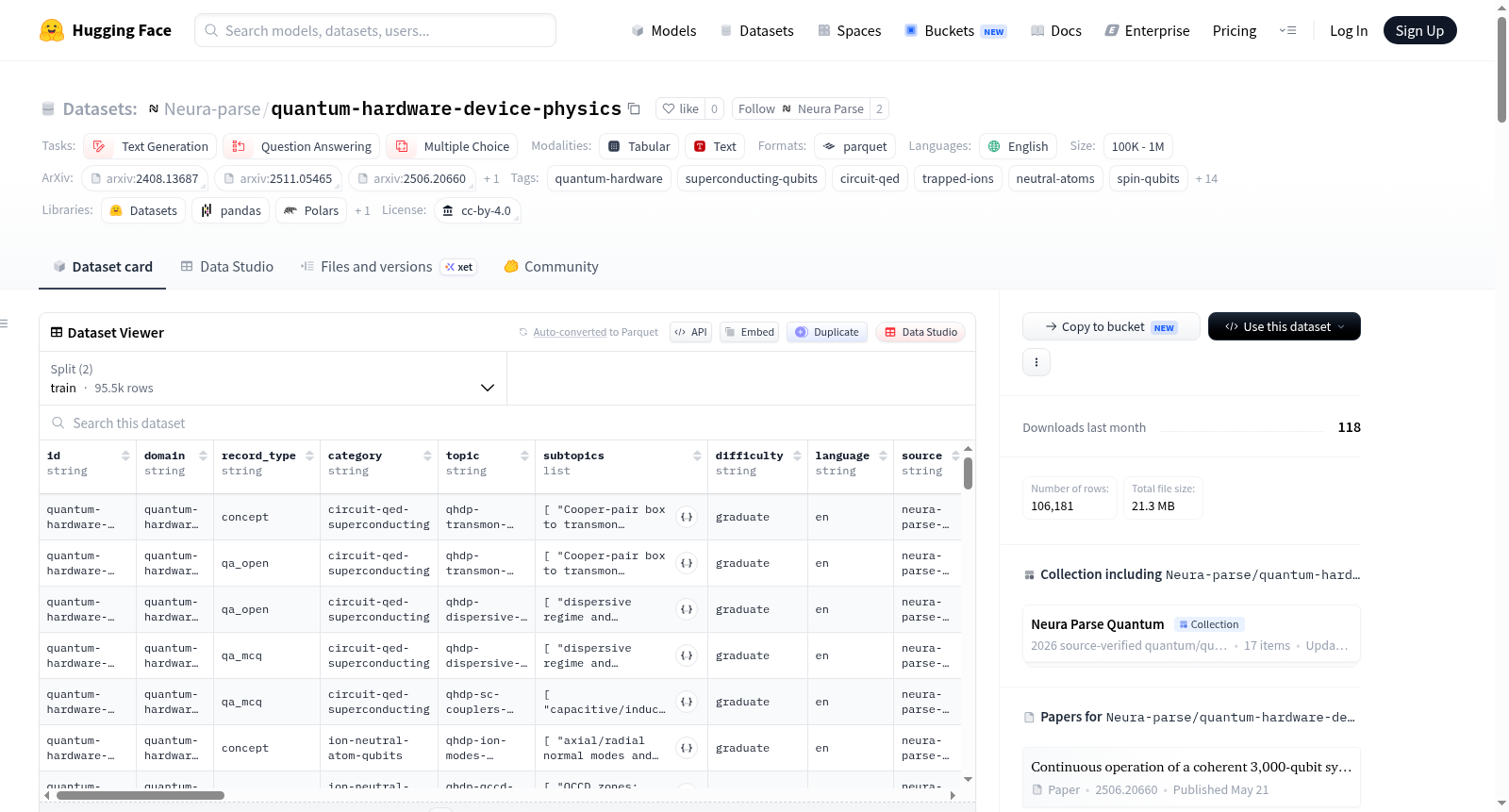Open the arxiv:2511.05465 paper tag
Viewport: 1509px width, 812px height.
tap(277, 179)
